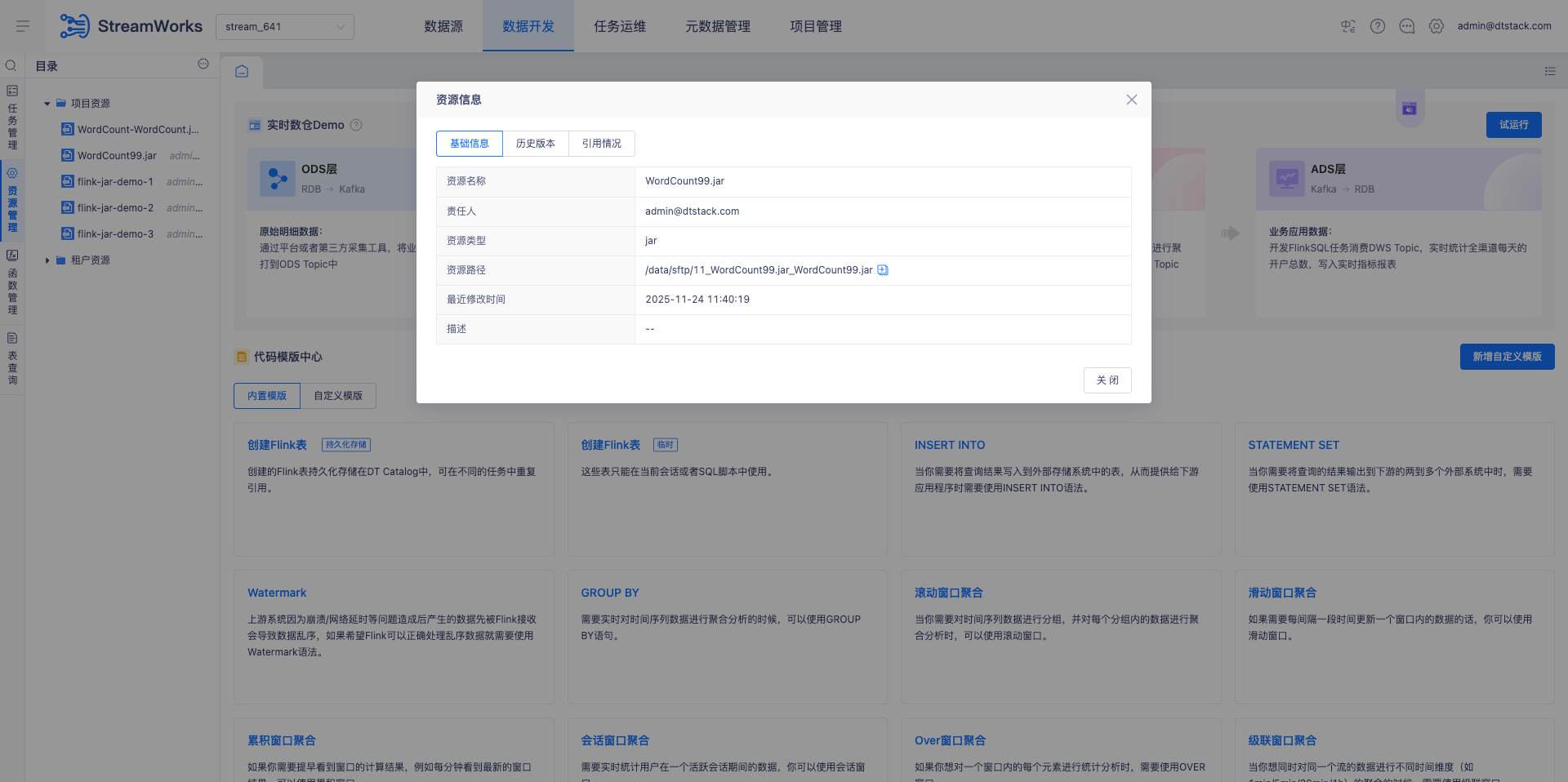Click the help question-mark icon
1568x782 pixels.
click(1378, 25)
